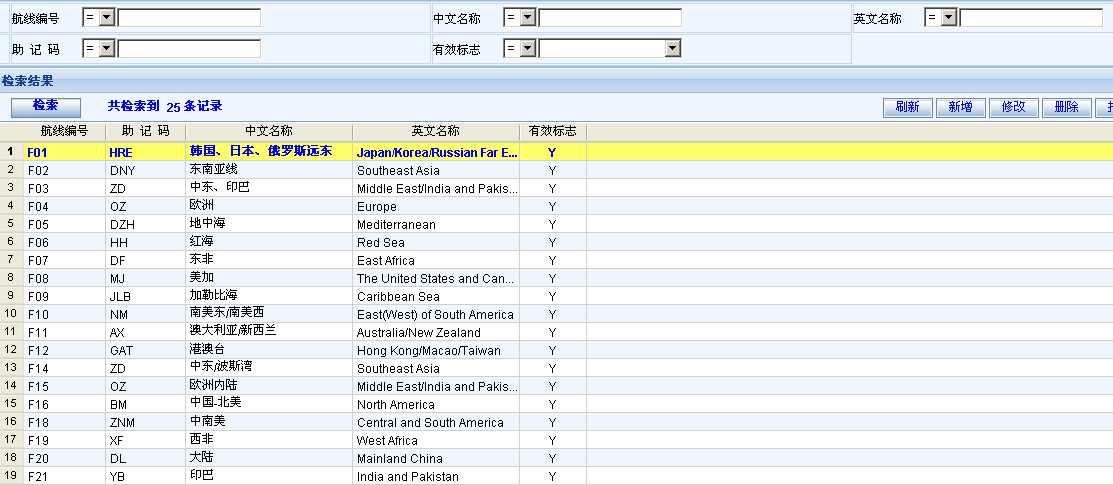
Task: Click the 有效标志 column header
Action: (552, 131)
